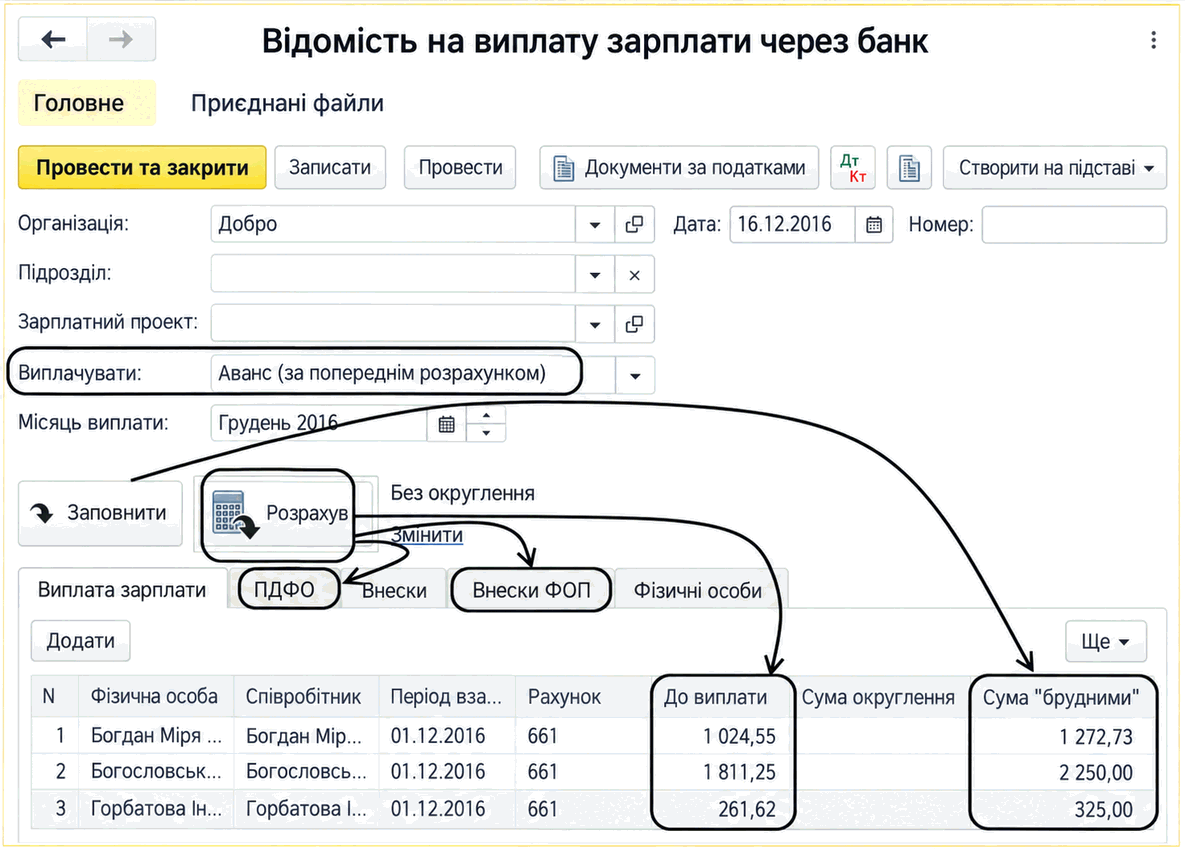Increase the payment month by one

486,416
